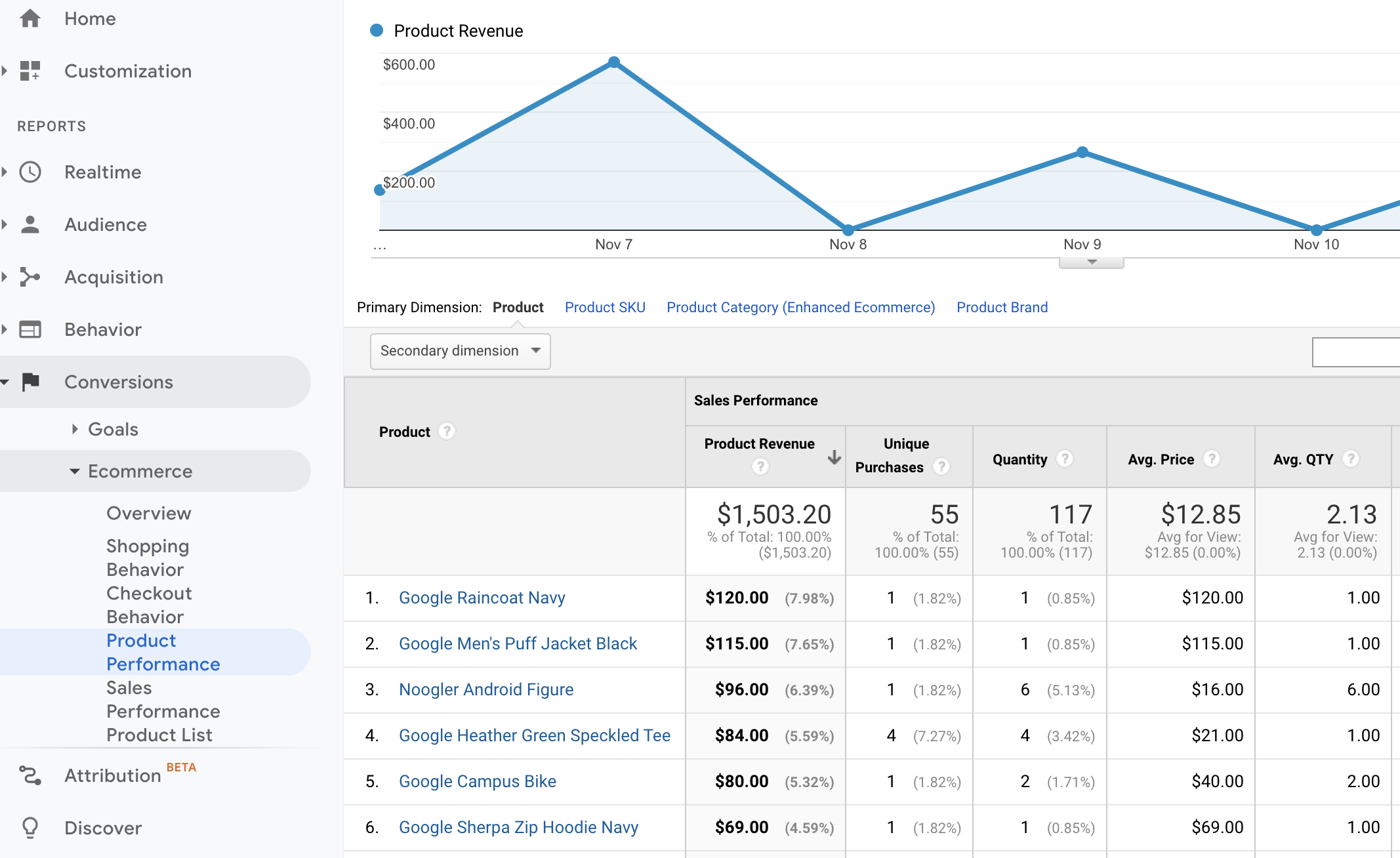This screenshot has width=1400, height=858.
Task: Click the $120.00 revenue cell for Raincoat Navy
Action: tap(737, 598)
